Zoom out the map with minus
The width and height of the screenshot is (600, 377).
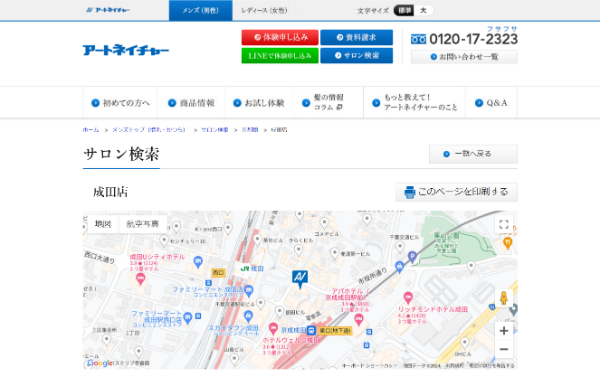(504, 349)
